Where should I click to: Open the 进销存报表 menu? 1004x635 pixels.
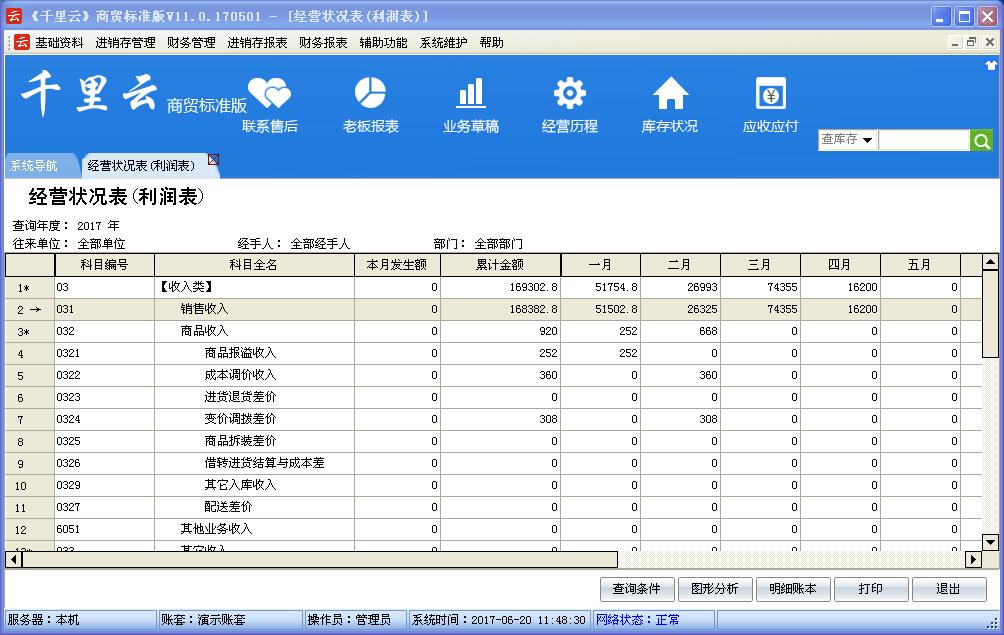click(x=257, y=43)
